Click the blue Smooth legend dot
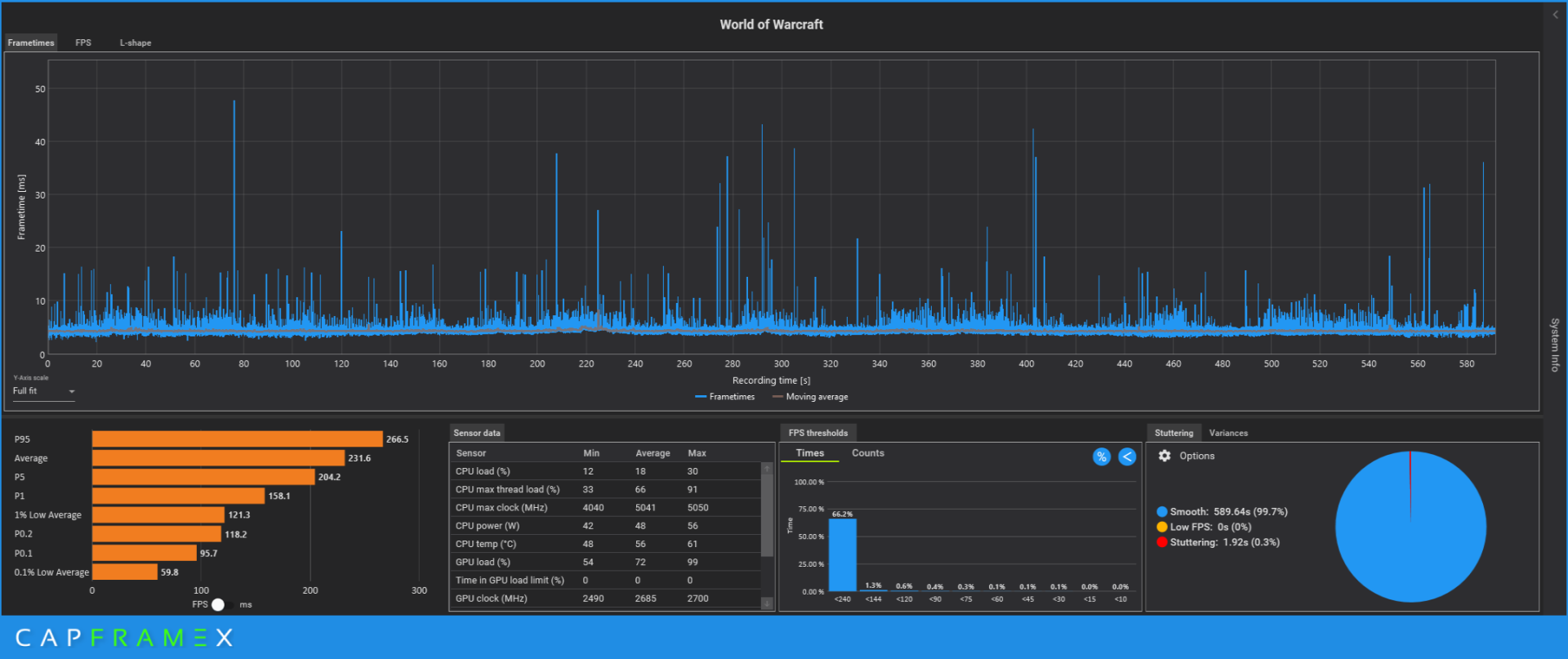This screenshot has height=659, width=1568. [x=1161, y=512]
